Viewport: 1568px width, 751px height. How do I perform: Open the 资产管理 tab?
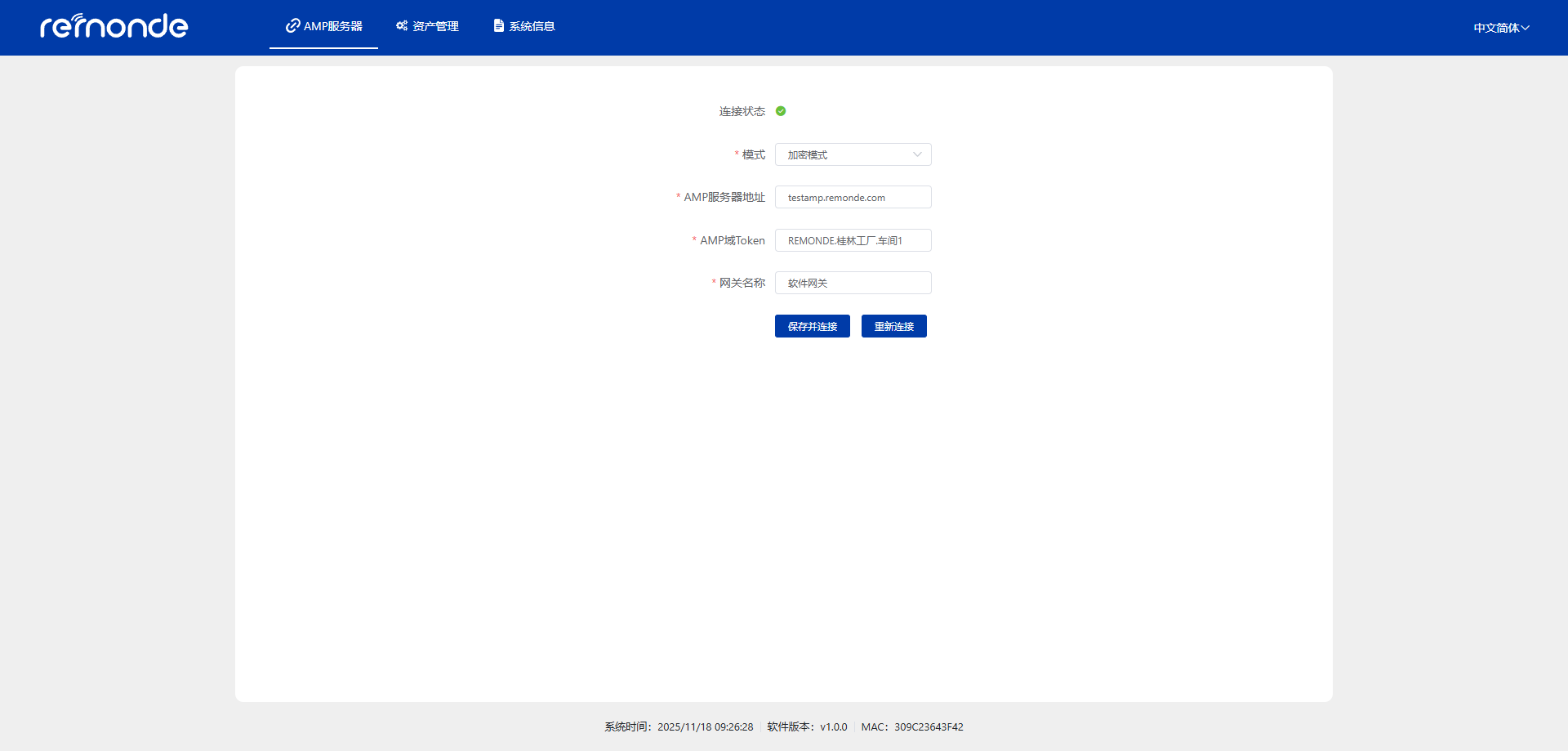coord(428,26)
